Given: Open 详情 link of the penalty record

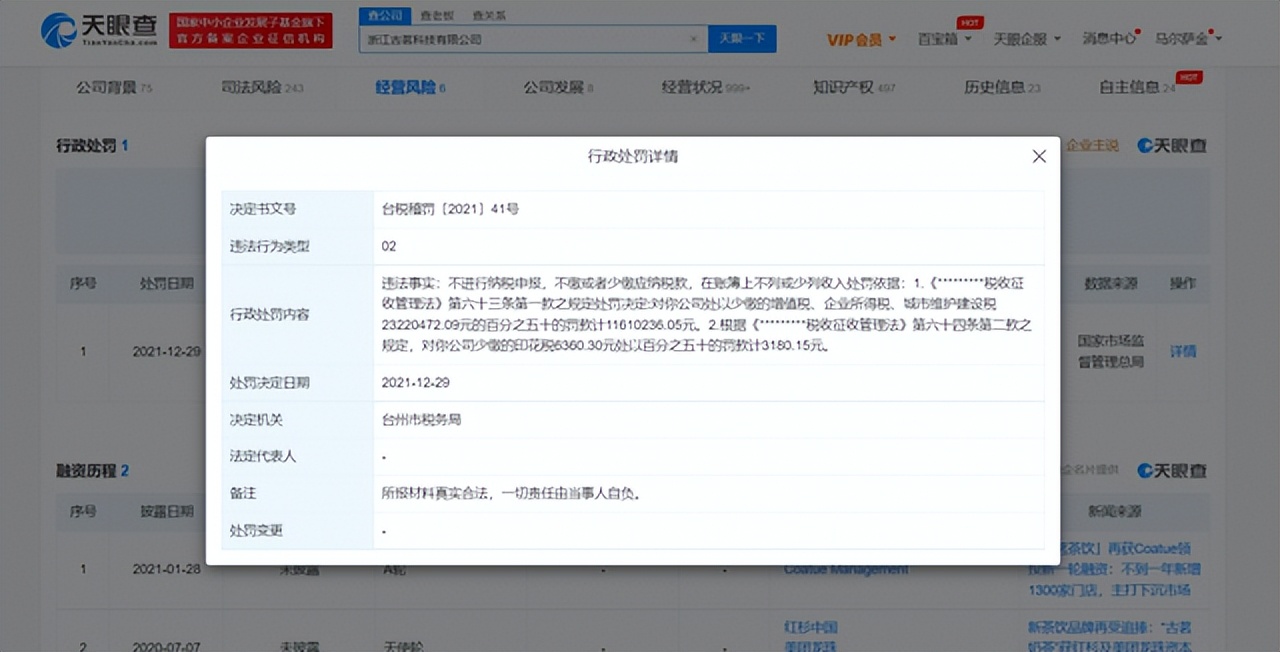Looking at the screenshot, I should pyautogui.click(x=1182, y=351).
